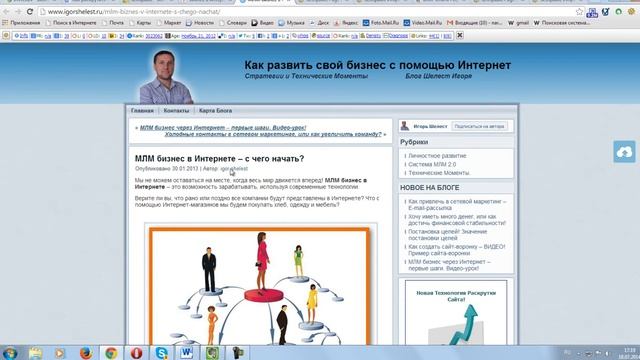Open Firefox from the taskbar
The width and height of the screenshot is (640, 360).
[x=85, y=353]
